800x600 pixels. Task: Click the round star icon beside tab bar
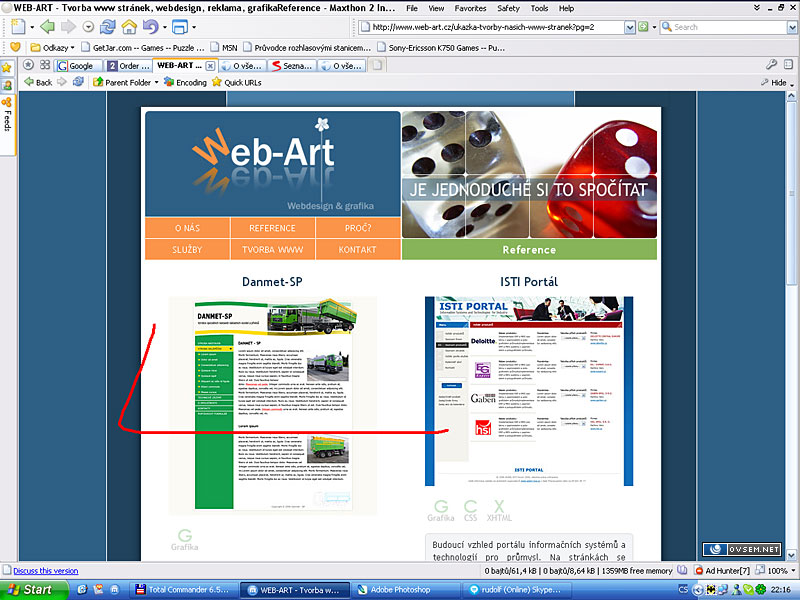click(29, 65)
